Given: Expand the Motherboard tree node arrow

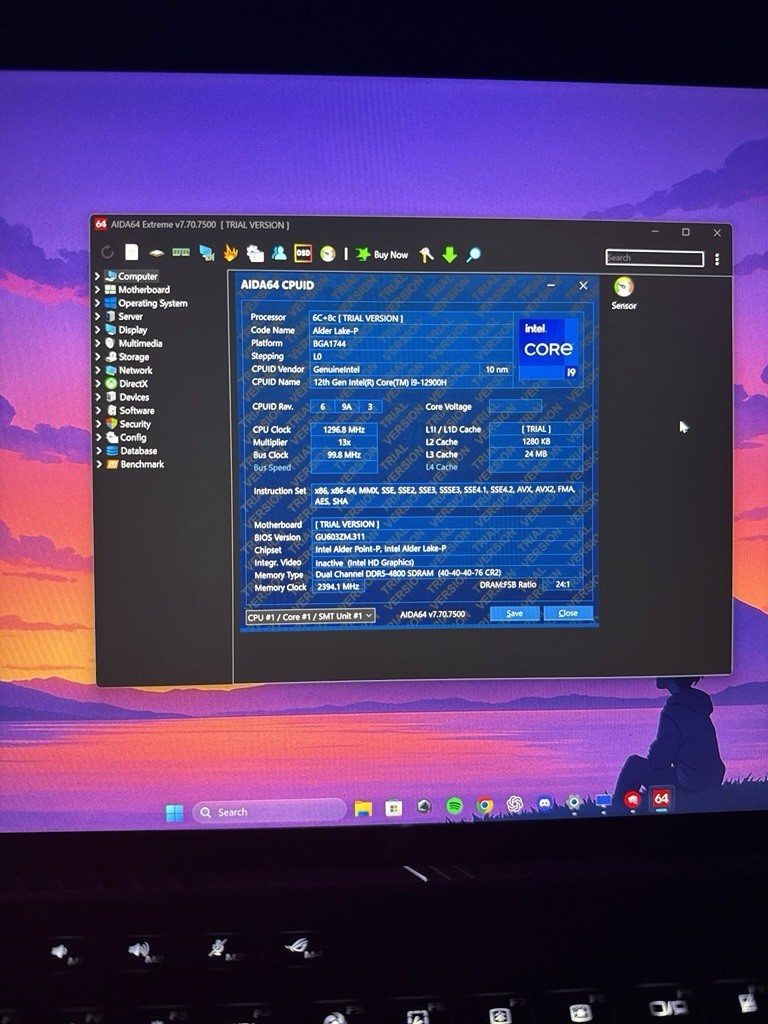Looking at the screenshot, I should click(98, 289).
